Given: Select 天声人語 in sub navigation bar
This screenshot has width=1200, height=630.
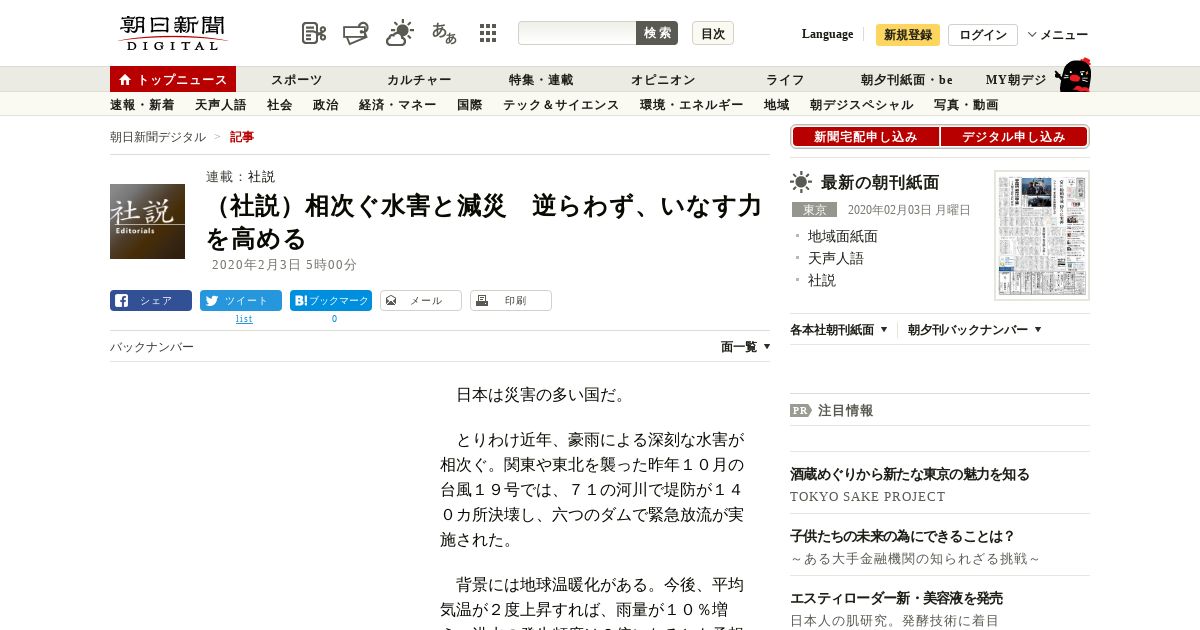Looking at the screenshot, I should point(220,105).
